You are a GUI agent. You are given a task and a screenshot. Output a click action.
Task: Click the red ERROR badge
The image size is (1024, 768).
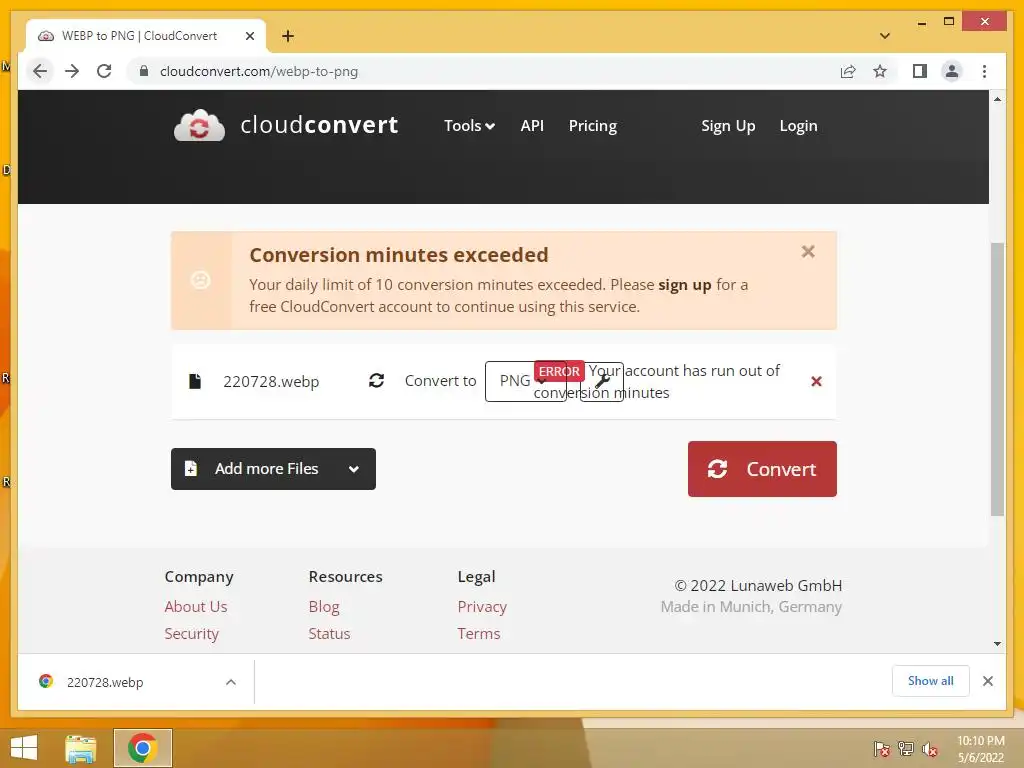559,371
